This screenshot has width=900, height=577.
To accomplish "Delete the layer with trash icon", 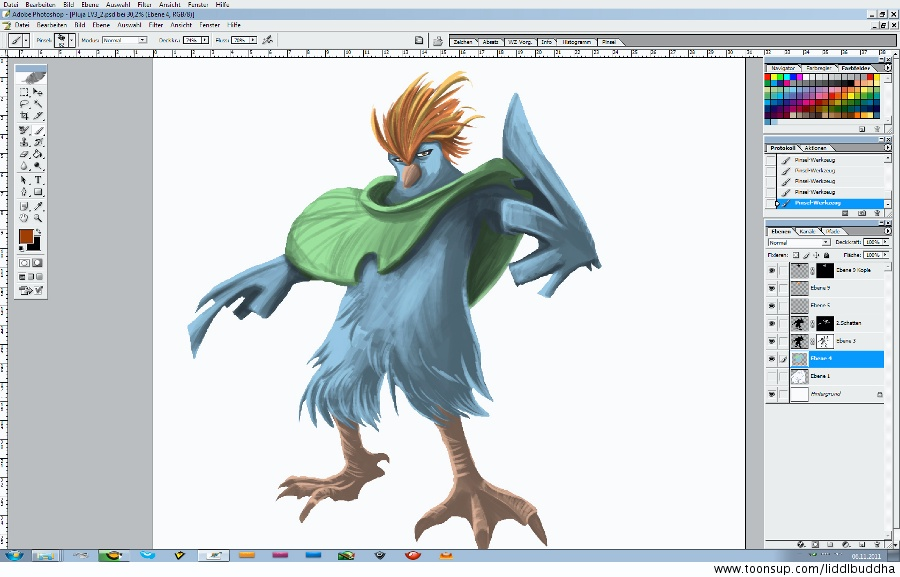I will [876, 544].
